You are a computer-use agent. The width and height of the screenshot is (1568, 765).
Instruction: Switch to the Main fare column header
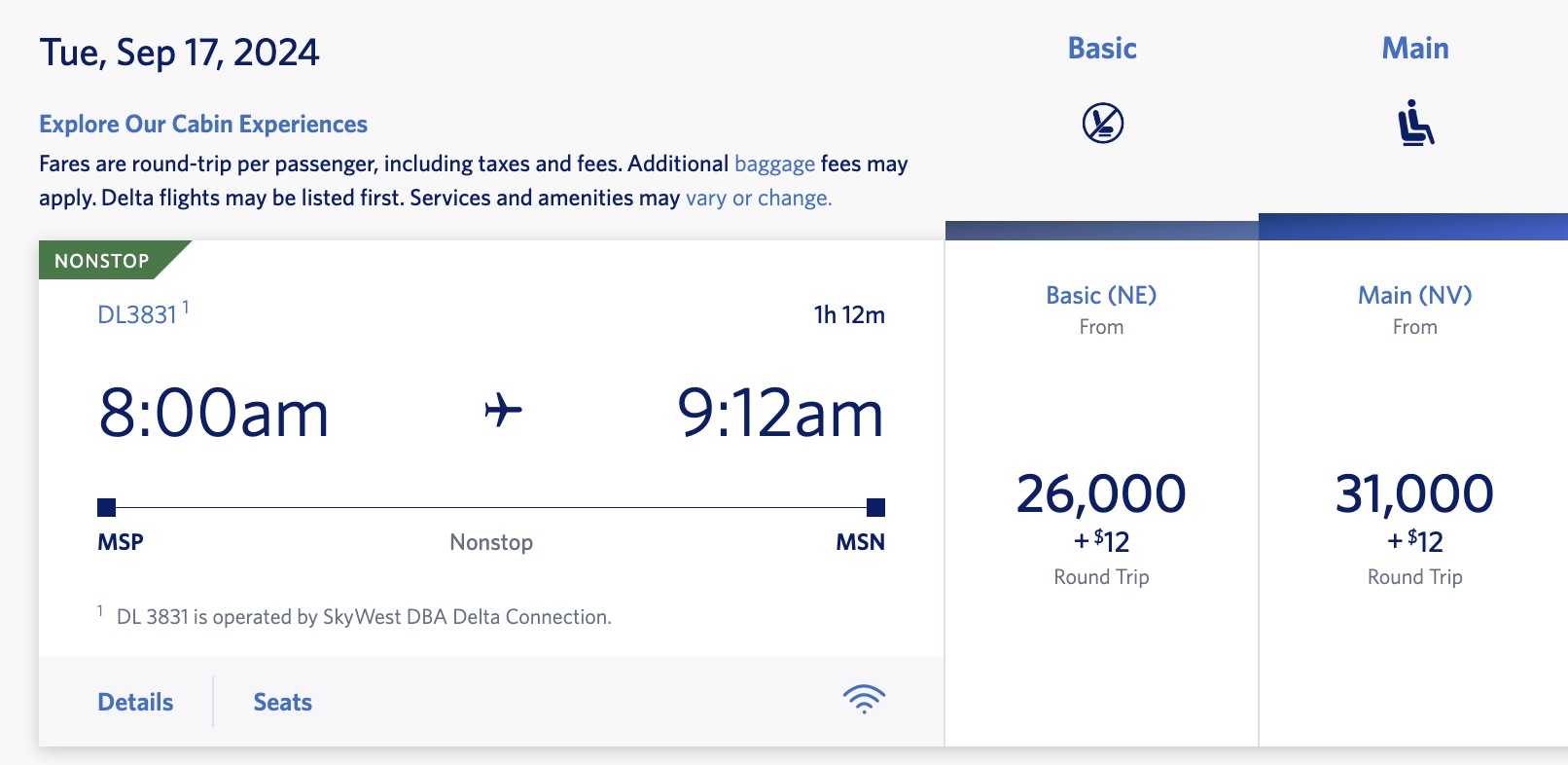click(x=1415, y=47)
